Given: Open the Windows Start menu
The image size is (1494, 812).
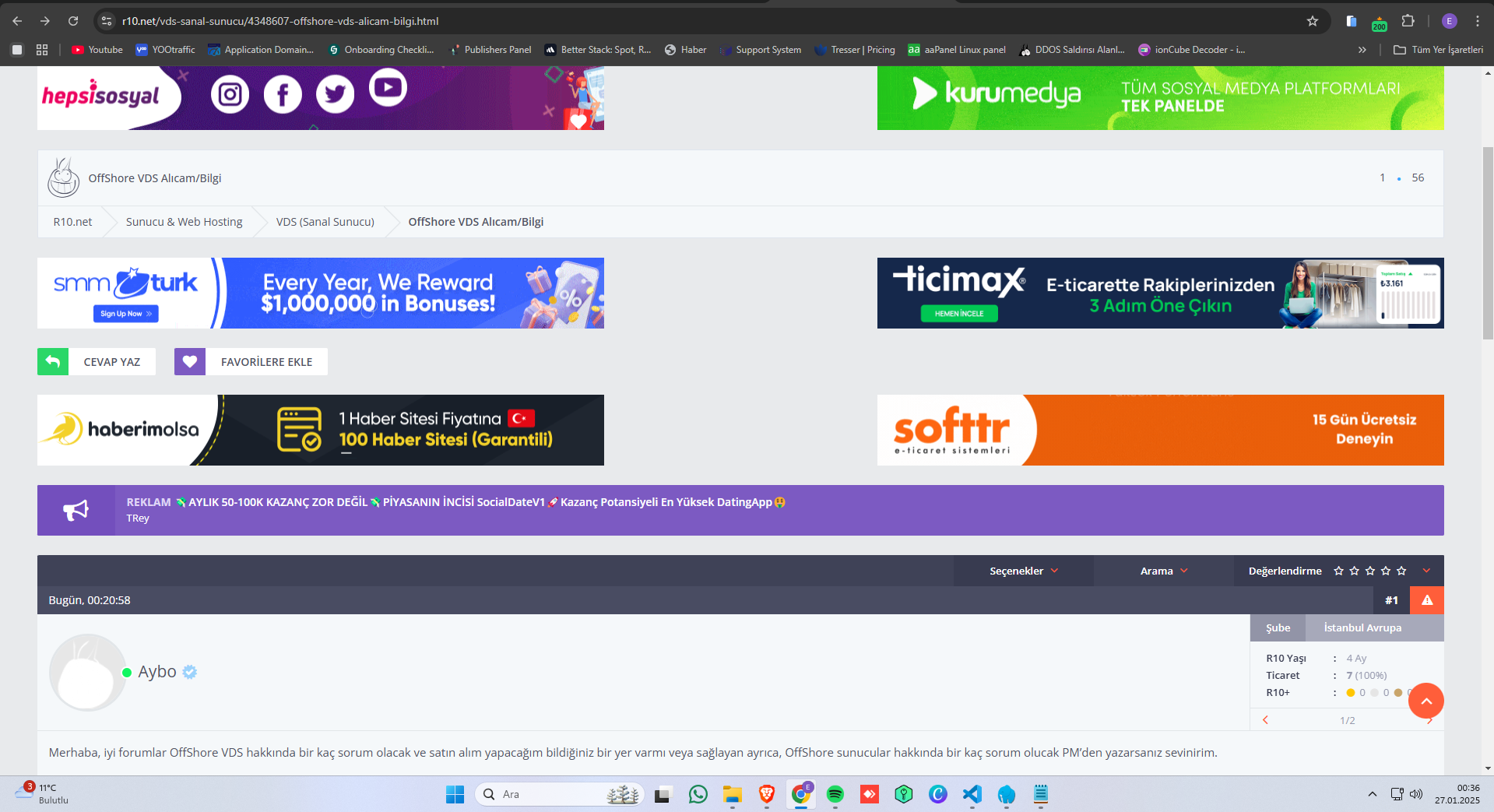Looking at the screenshot, I should 455,794.
